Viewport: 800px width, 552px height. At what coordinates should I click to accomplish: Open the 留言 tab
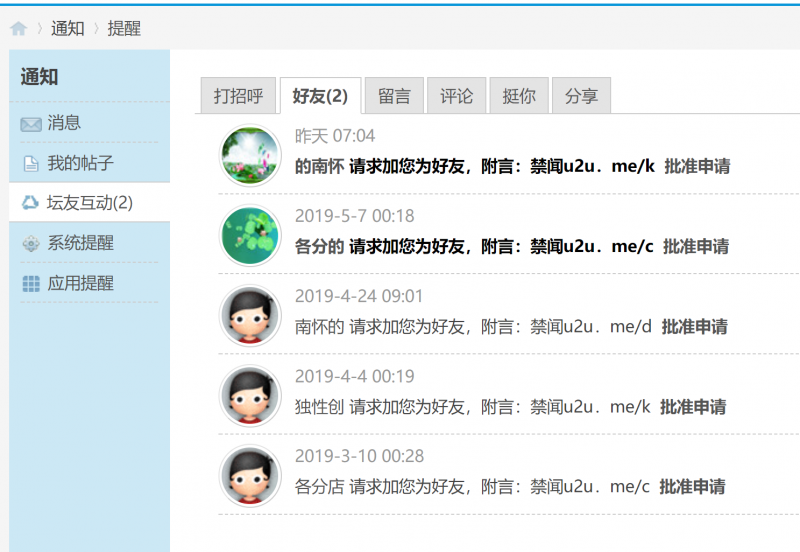394,96
